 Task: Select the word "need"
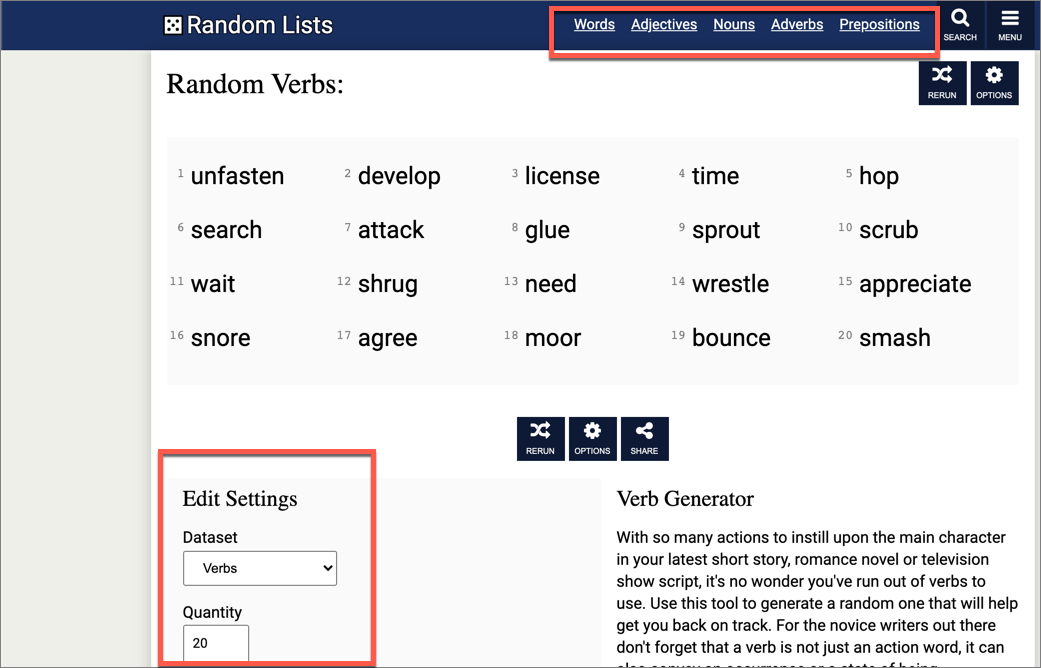coord(550,284)
